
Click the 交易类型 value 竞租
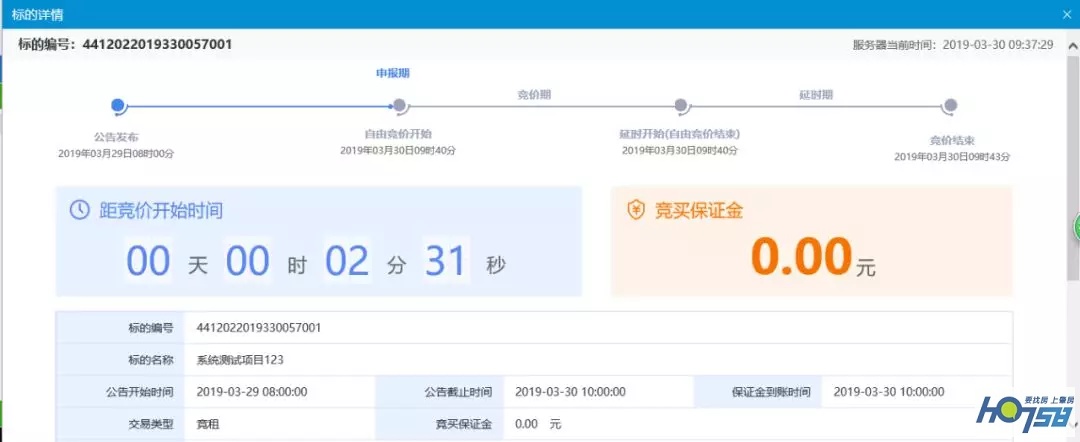click(x=208, y=424)
